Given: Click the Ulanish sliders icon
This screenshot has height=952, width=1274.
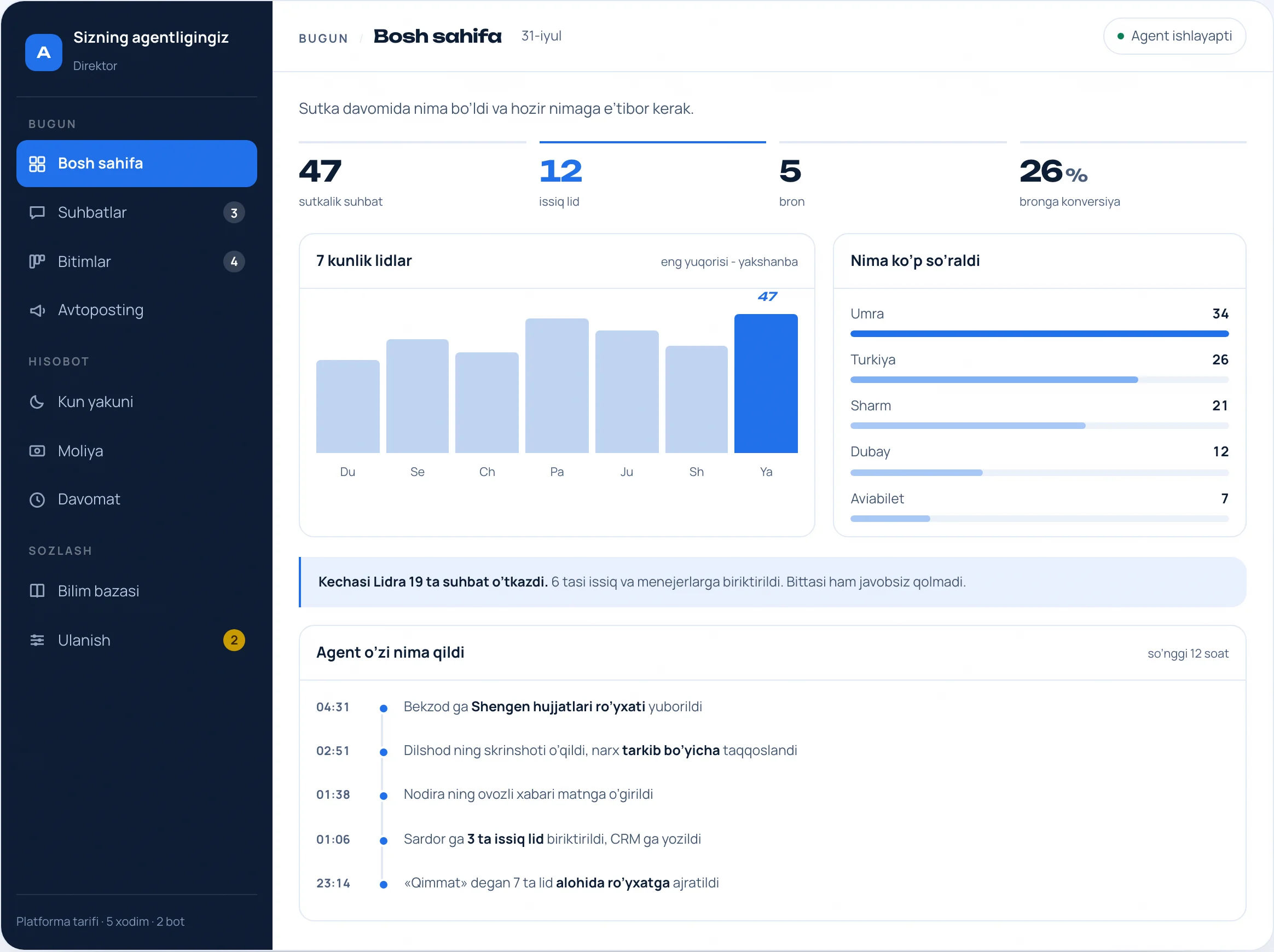Looking at the screenshot, I should pyautogui.click(x=37, y=641).
